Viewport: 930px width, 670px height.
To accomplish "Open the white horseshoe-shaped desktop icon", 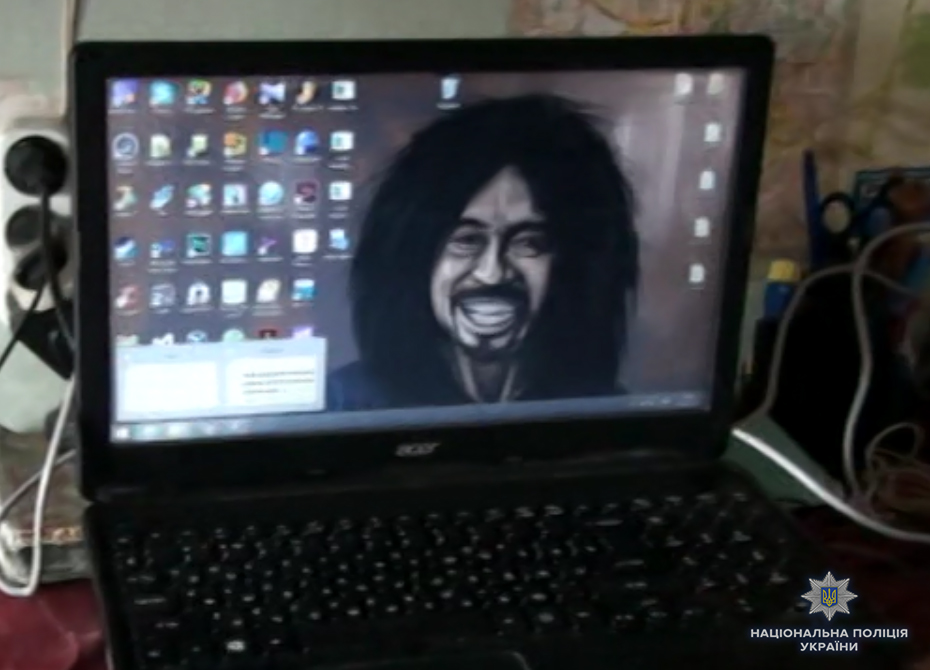I will tap(198, 293).
